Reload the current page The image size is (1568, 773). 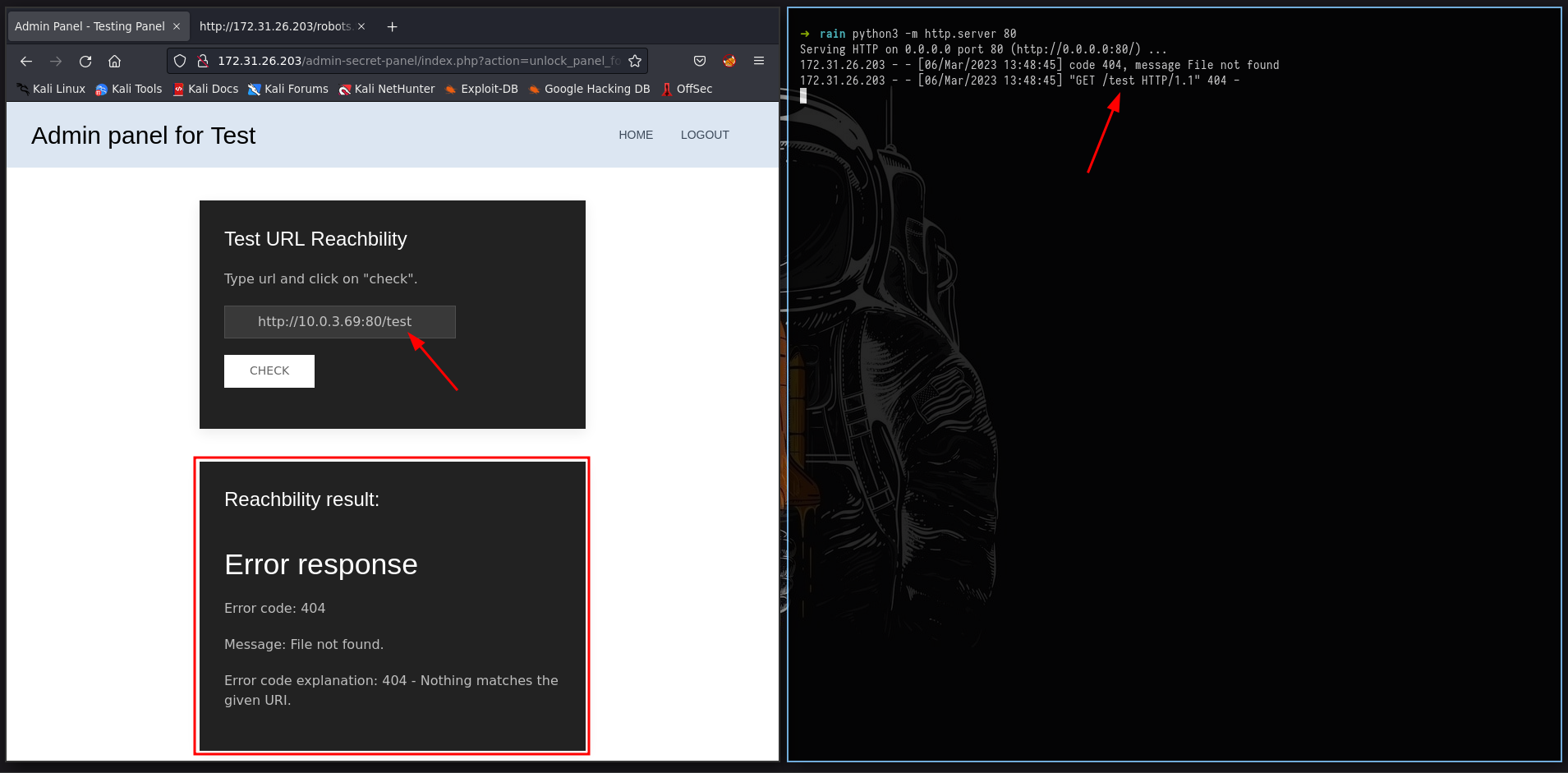[x=85, y=62]
